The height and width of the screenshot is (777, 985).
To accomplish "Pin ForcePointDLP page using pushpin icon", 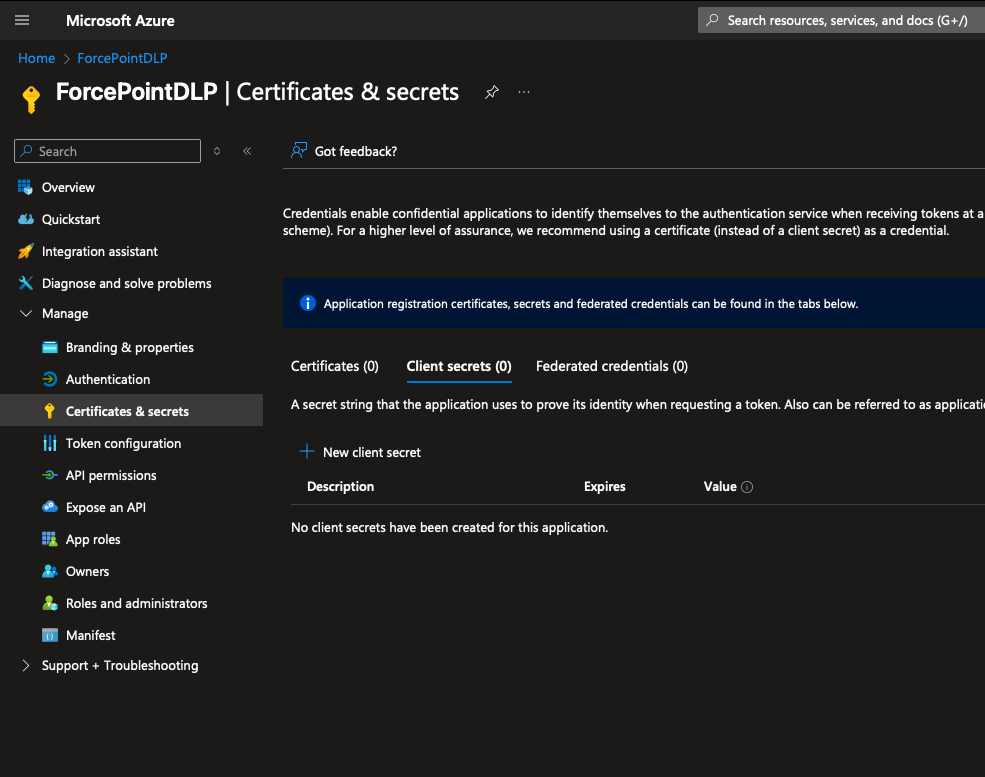I will [x=491, y=92].
